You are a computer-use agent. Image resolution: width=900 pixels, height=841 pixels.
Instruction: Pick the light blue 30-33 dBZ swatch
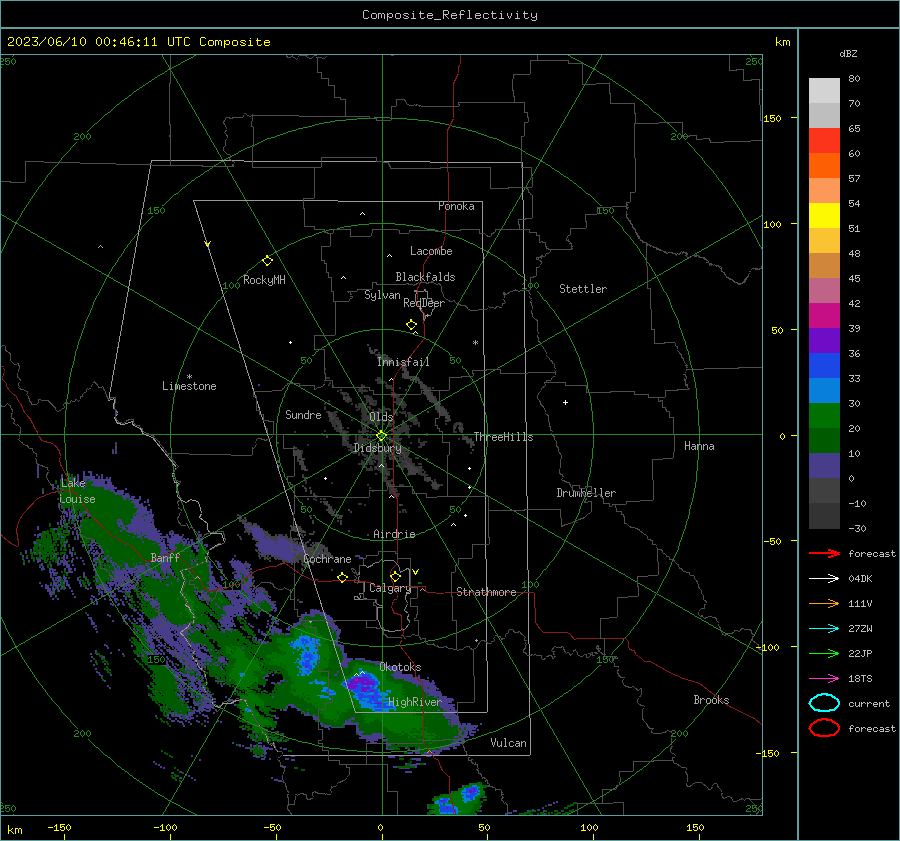(x=824, y=390)
